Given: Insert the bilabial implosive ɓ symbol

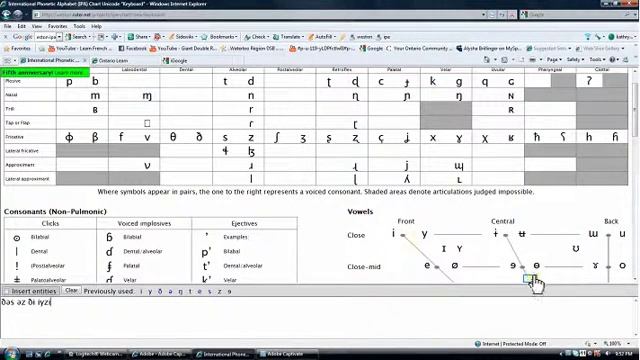Looking at the screenshot, I should 109,237.
